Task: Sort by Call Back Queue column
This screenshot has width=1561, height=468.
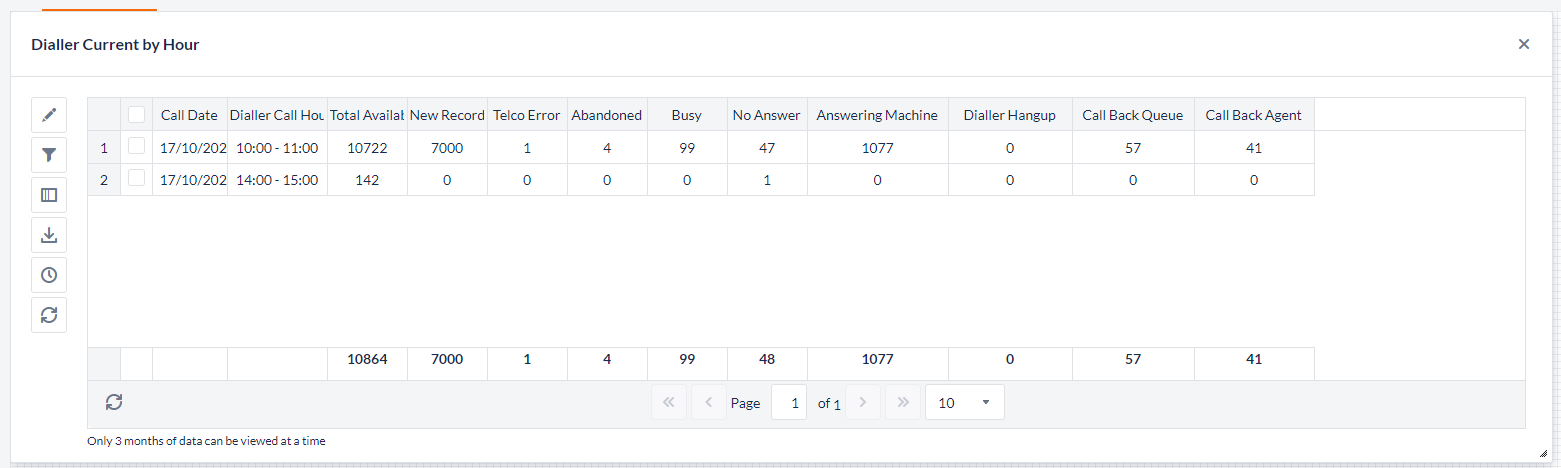Action: tap(1132, 115)
